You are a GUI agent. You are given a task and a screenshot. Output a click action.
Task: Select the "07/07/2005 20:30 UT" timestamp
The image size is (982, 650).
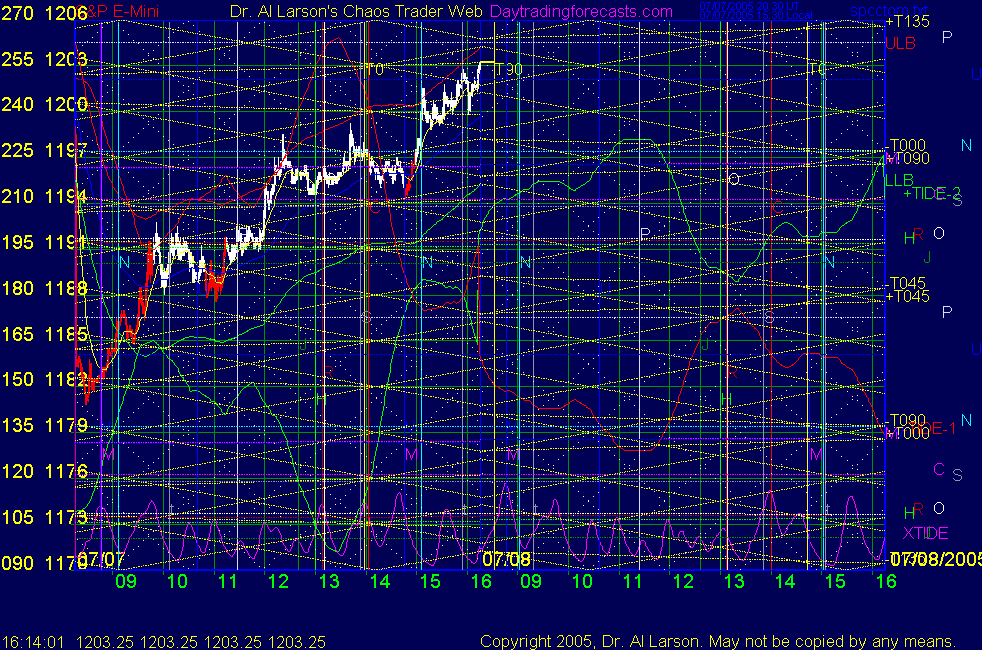(x=749, y=6)
